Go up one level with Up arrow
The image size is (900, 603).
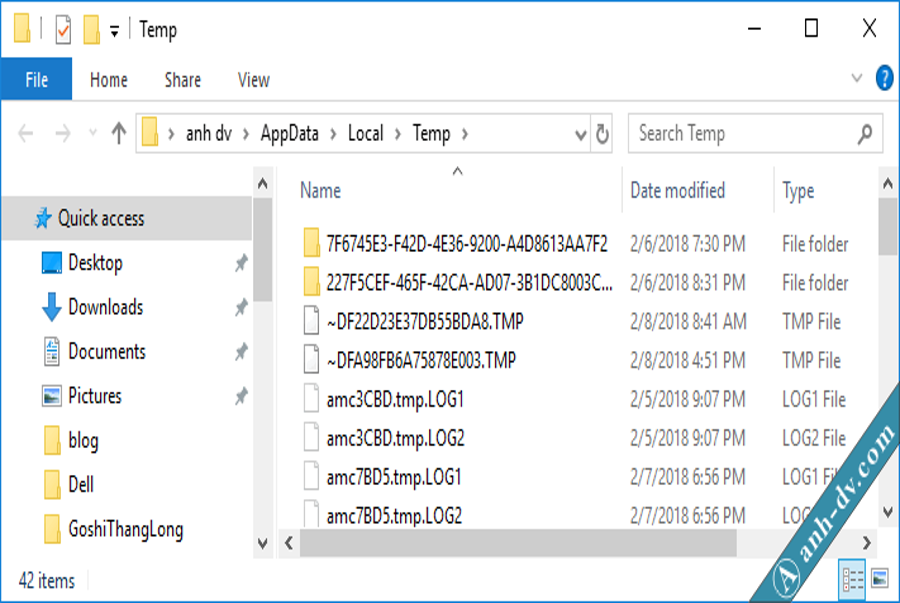tap(119, 133)
